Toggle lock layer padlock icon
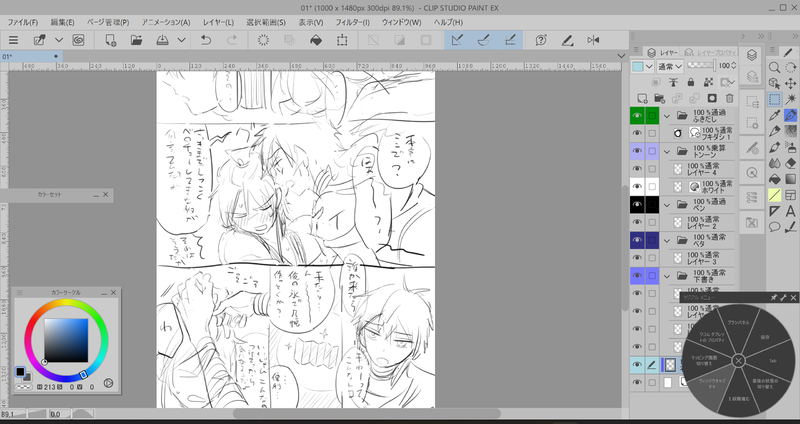Image resolution: width=800 pixels, height=424 pixels. point(691,82)
